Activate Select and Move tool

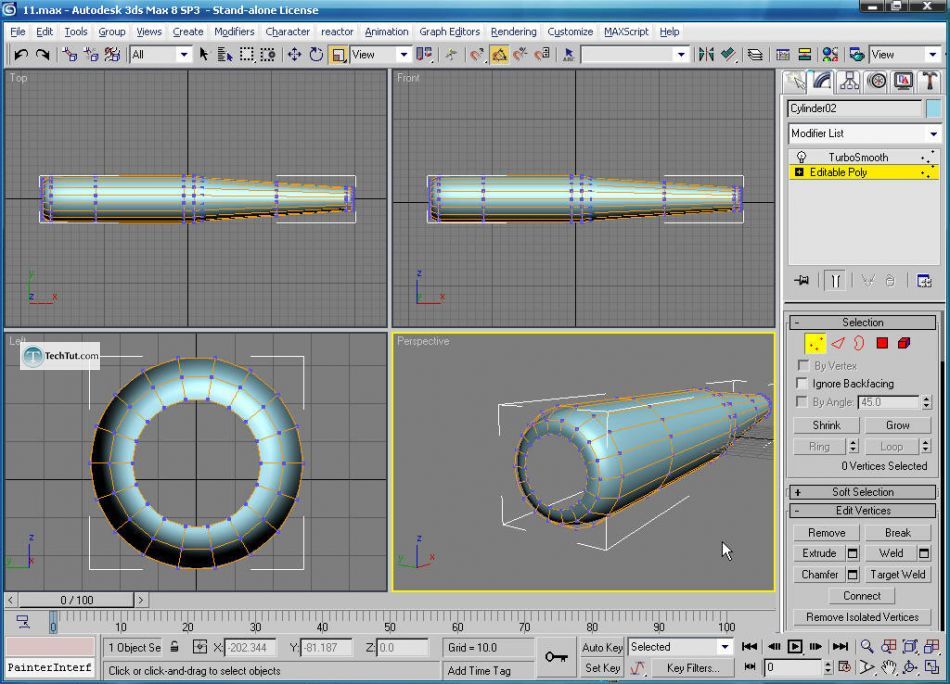[294, 55]
